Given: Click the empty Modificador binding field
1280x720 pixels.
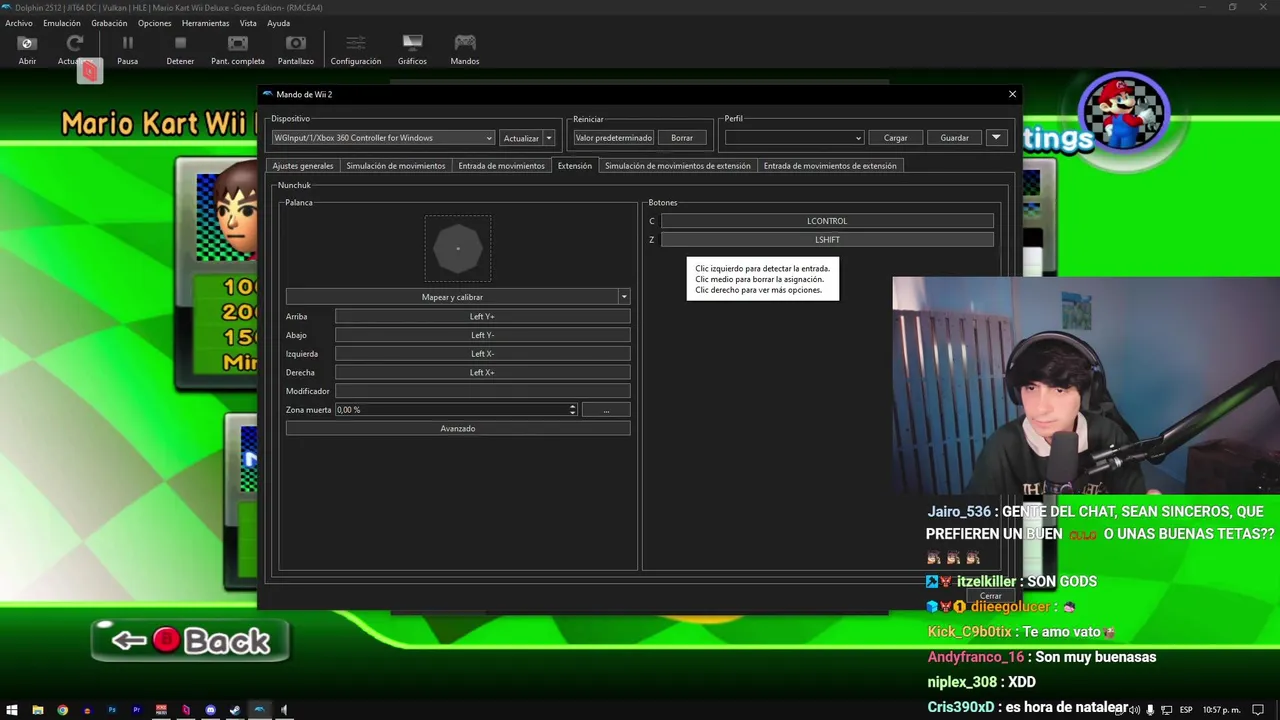Looking at the screenshot, I should [x=483, y=391].
